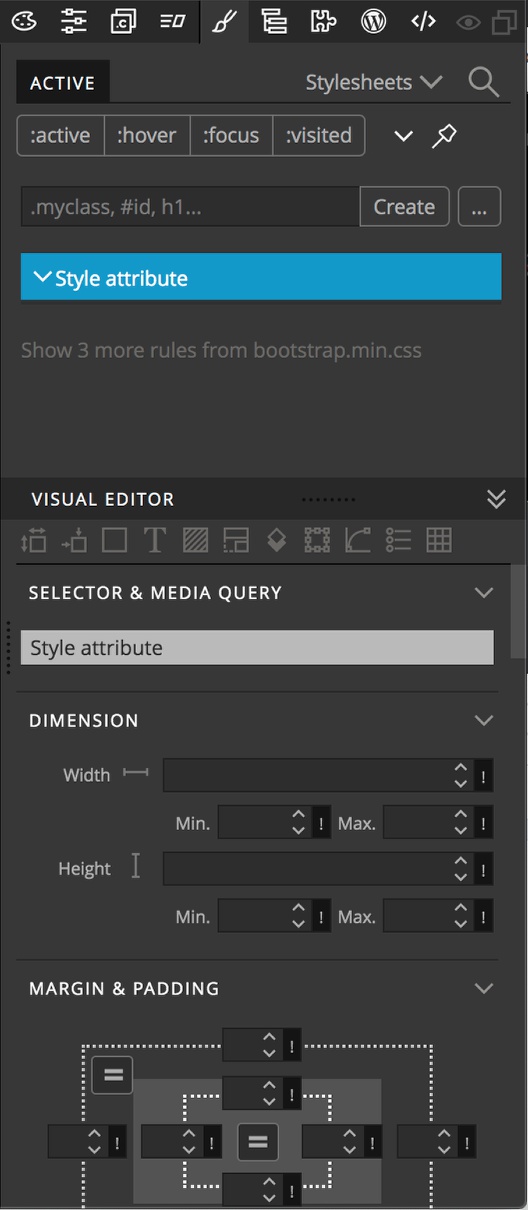Open the code editor panel icon

[423, 21]
